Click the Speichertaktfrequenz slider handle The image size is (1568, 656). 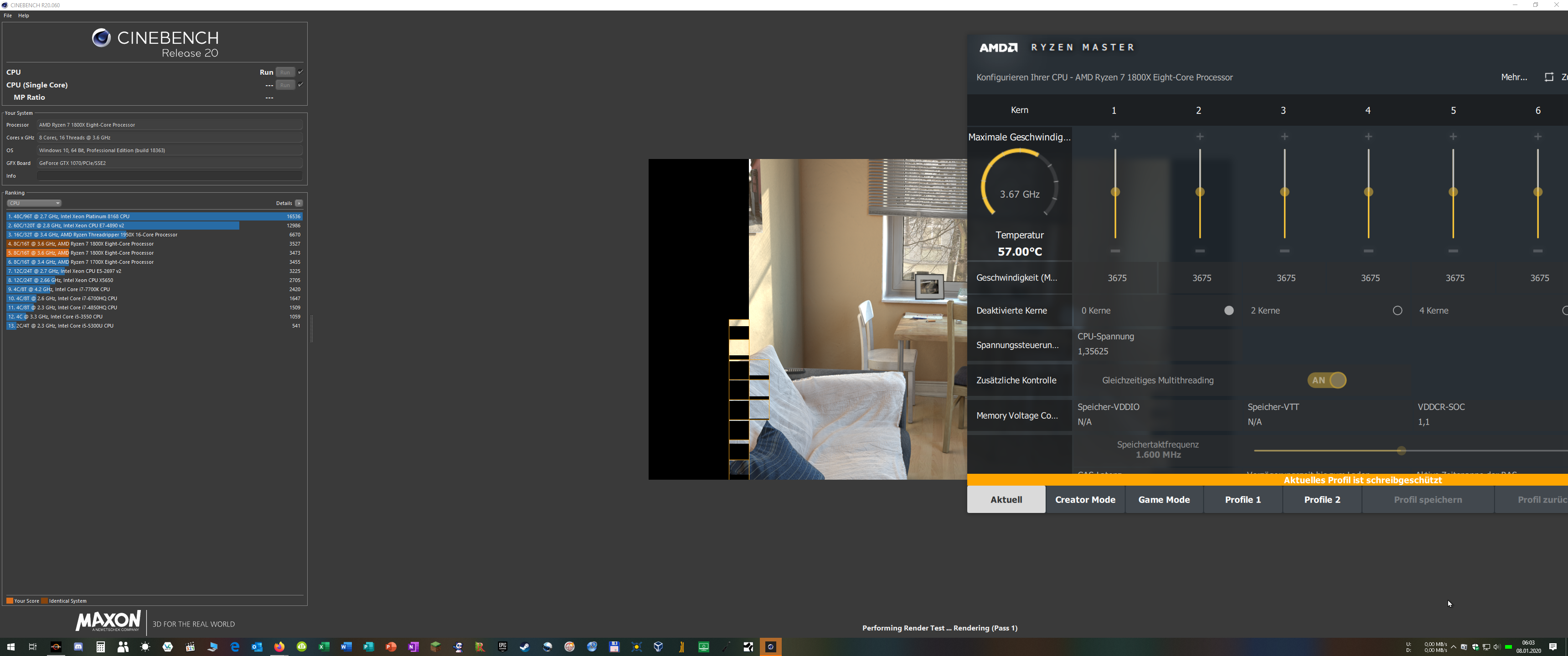coord(1401,451)
